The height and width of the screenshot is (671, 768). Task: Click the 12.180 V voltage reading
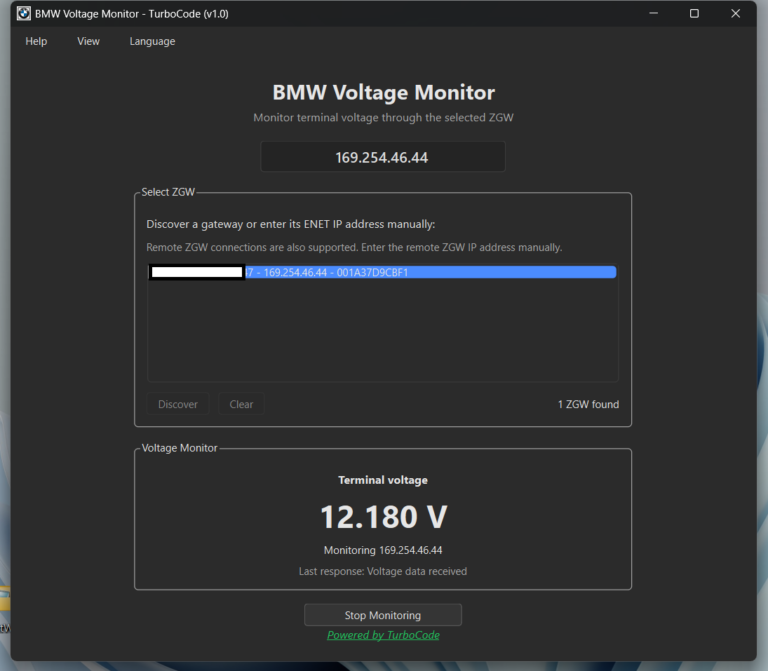pos(383,517)
